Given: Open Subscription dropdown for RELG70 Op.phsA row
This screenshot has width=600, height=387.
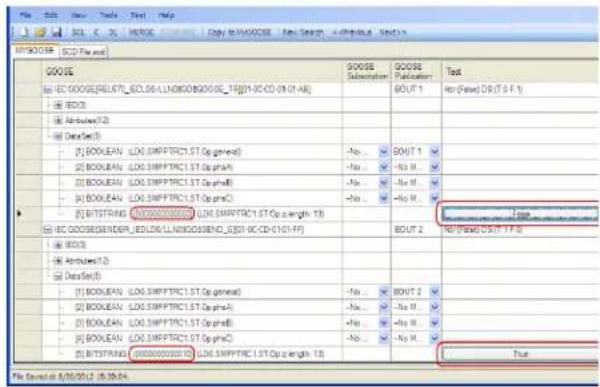Looking at the screenshot, I should 383,167.
